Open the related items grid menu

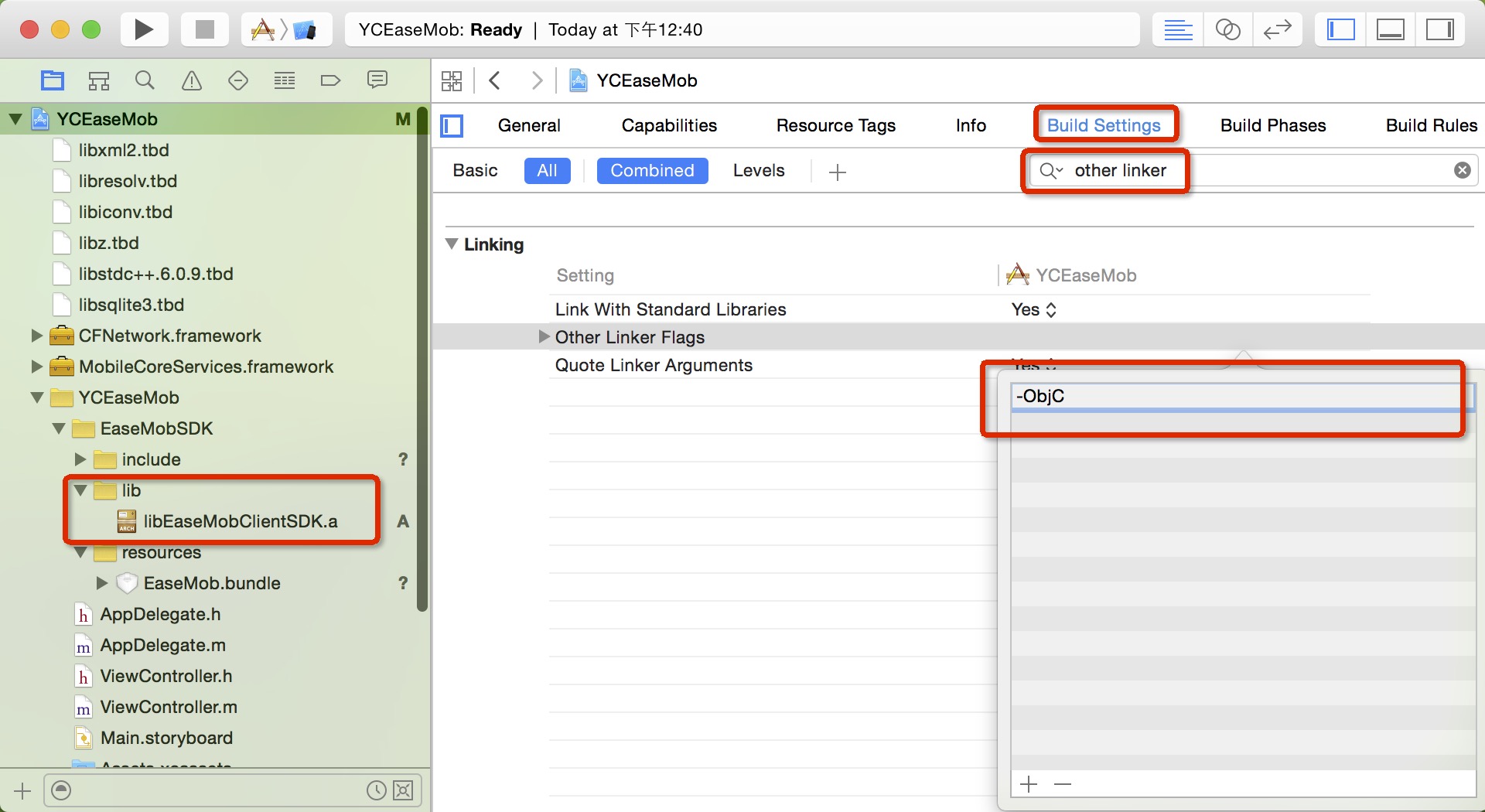click(452, 80)
